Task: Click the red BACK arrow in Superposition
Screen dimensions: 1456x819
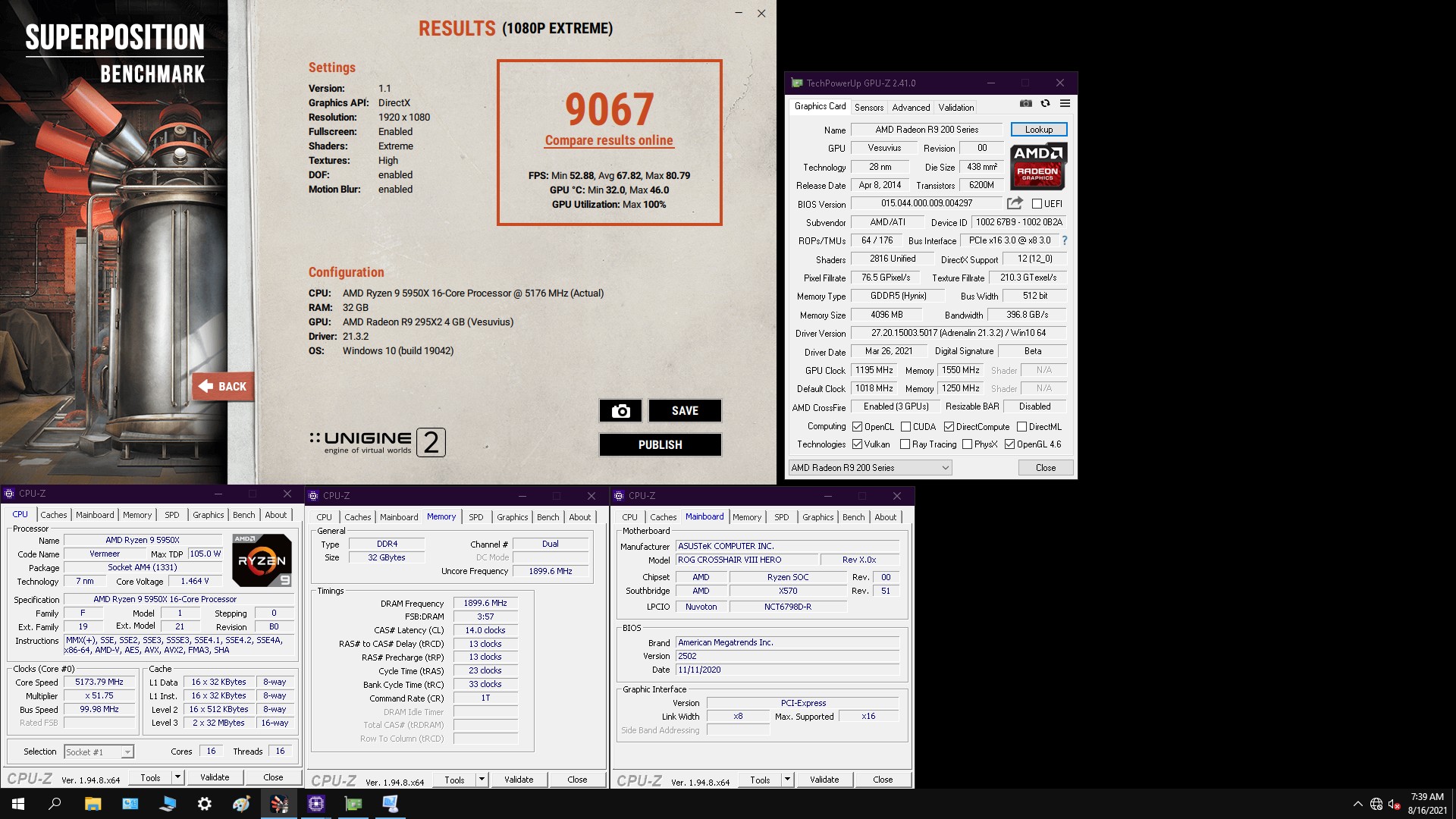Action: (223, 387)
